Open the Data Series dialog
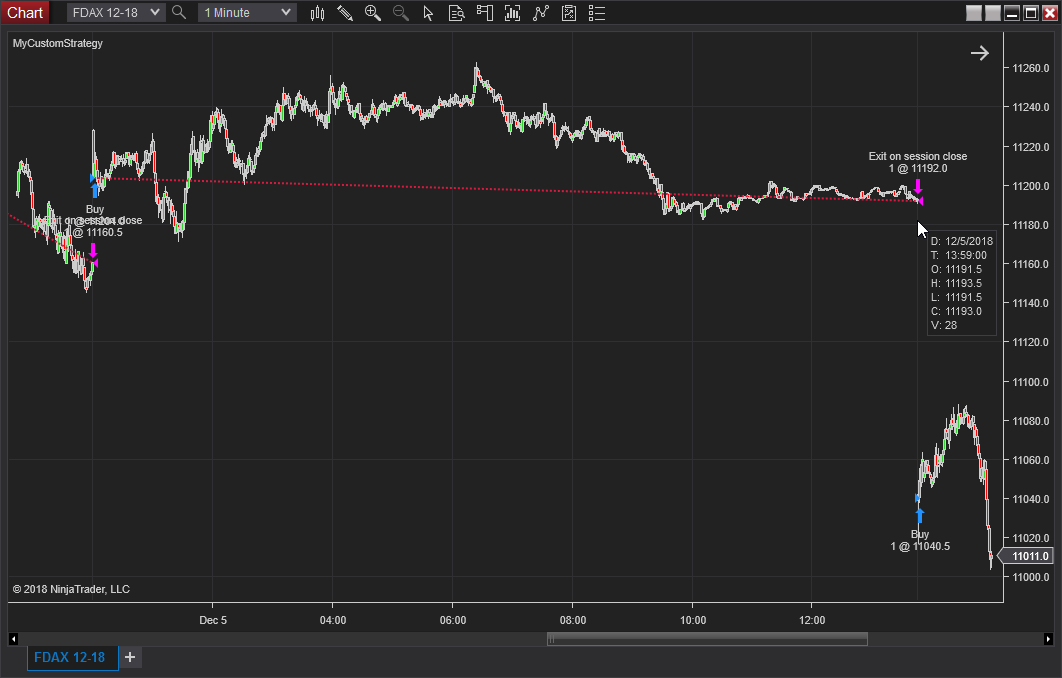 tap(513, 13)
